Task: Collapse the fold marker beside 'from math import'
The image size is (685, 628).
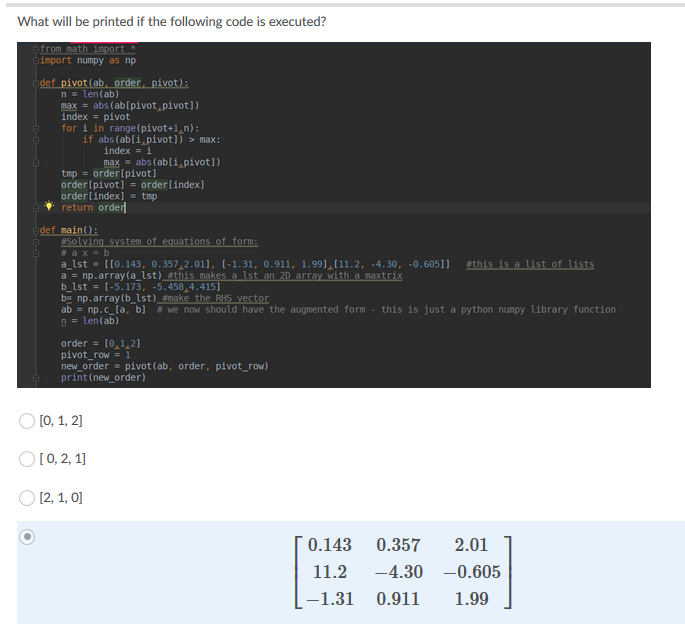Action: (36, 49)
